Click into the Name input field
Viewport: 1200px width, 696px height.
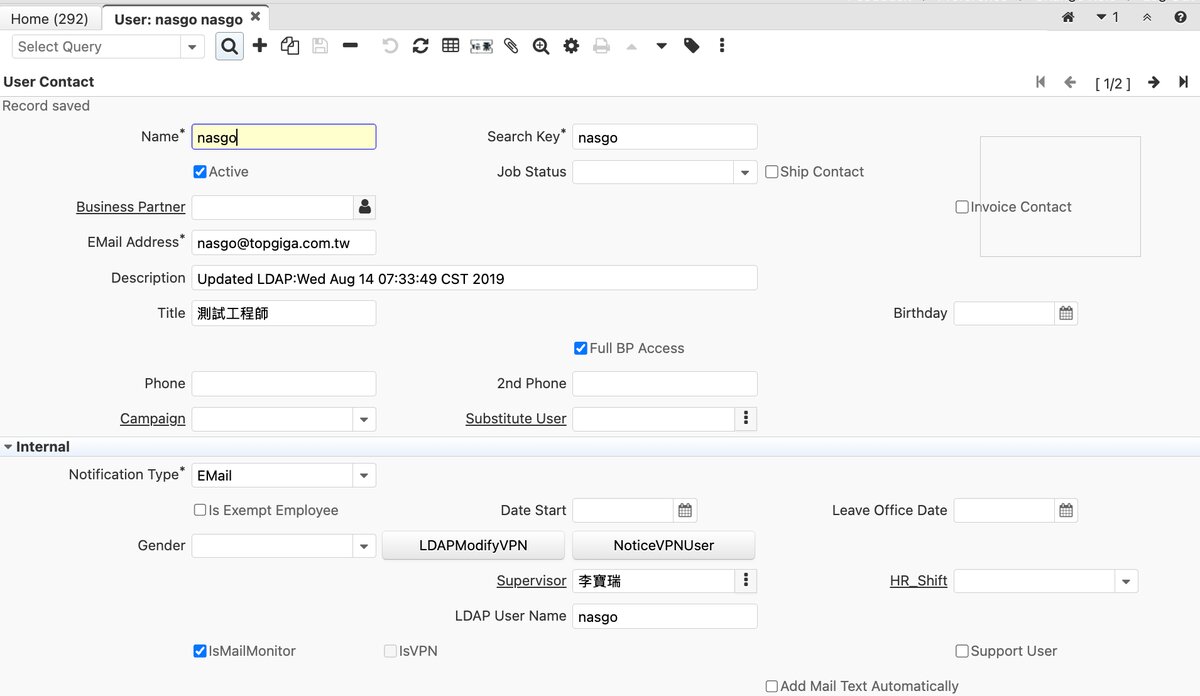point(284,137)
